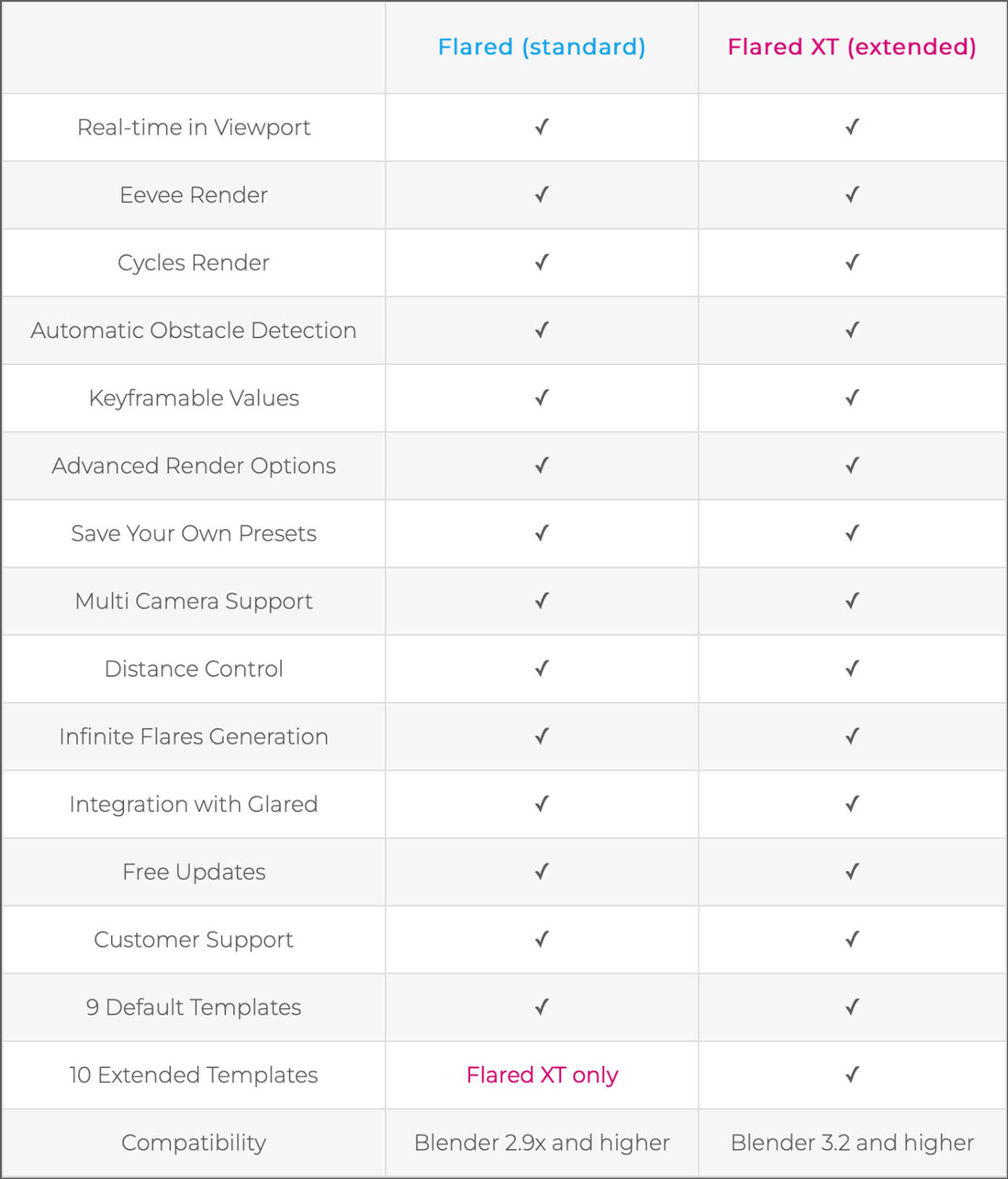Image resolution: width=1008 pixels, height=1179 pixels.
Task: Click the Flared checkmark for Cycles Render
Action: click(541, 262)
